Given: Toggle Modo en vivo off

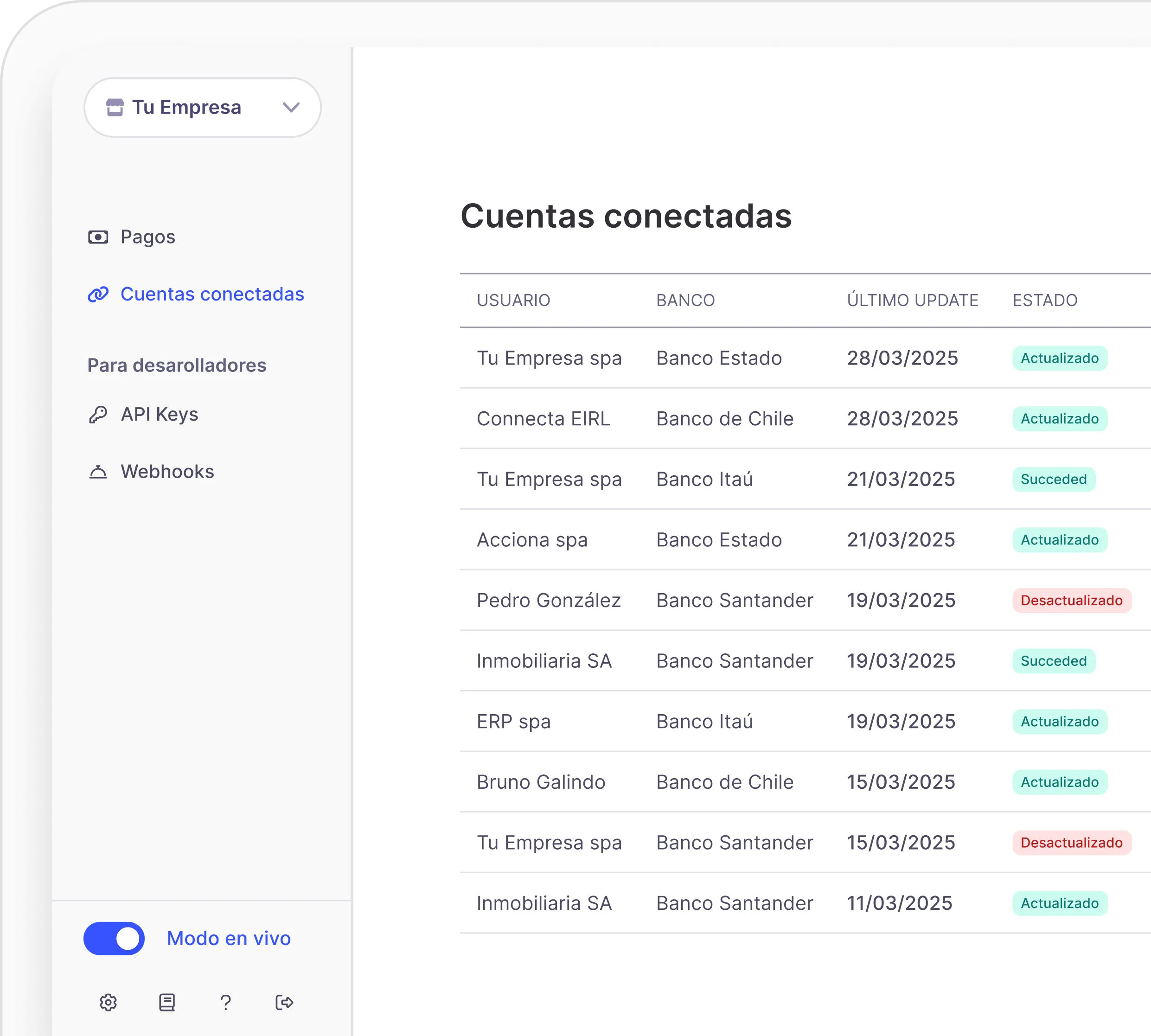Looking at the screenshot, I should coord(114,938).
